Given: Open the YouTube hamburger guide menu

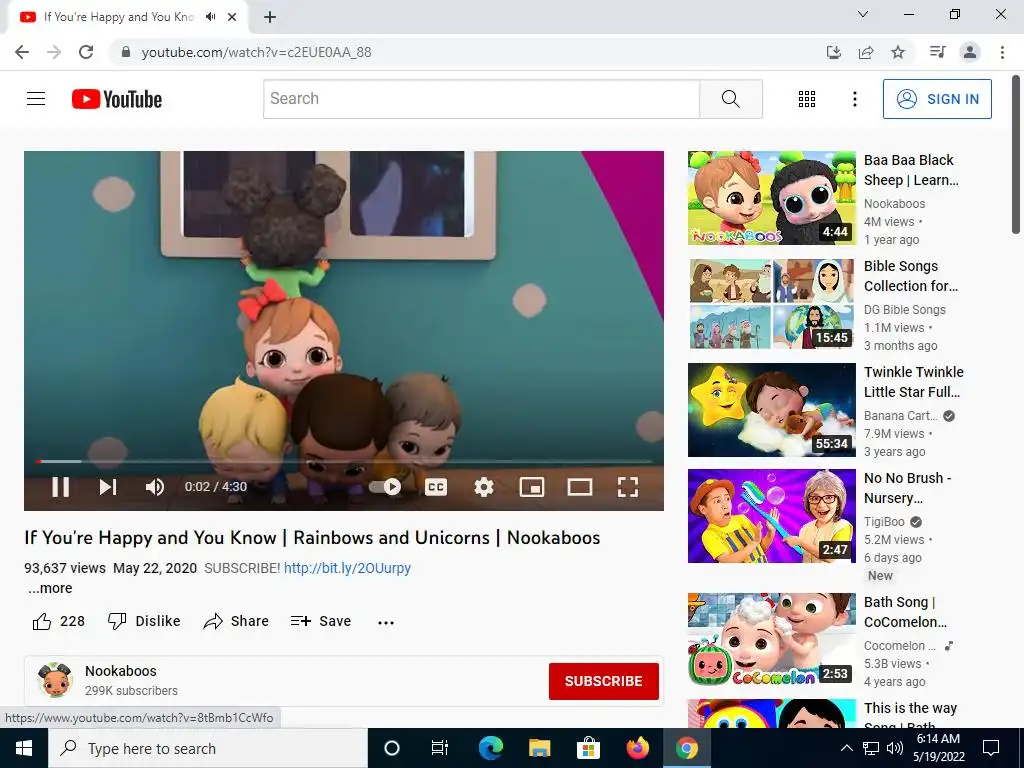Looking at the screenshot, I should [x=36, y=99].
